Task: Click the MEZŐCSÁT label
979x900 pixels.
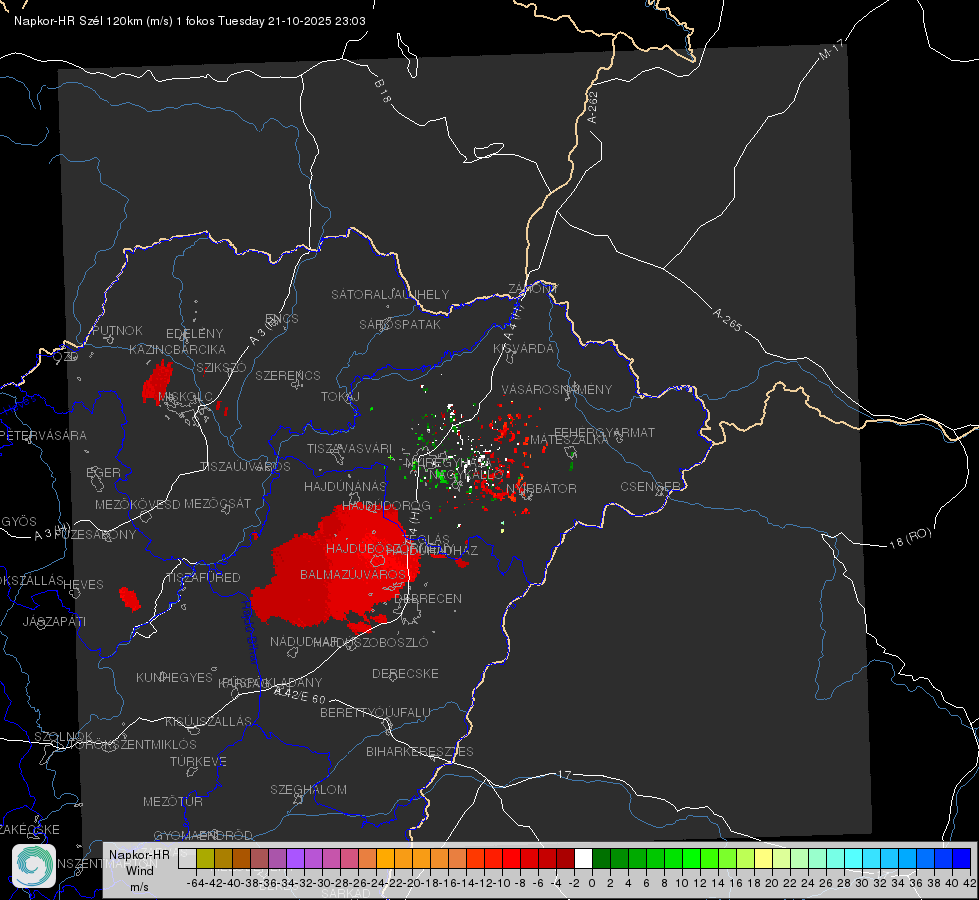Action: tap(217, 503)
